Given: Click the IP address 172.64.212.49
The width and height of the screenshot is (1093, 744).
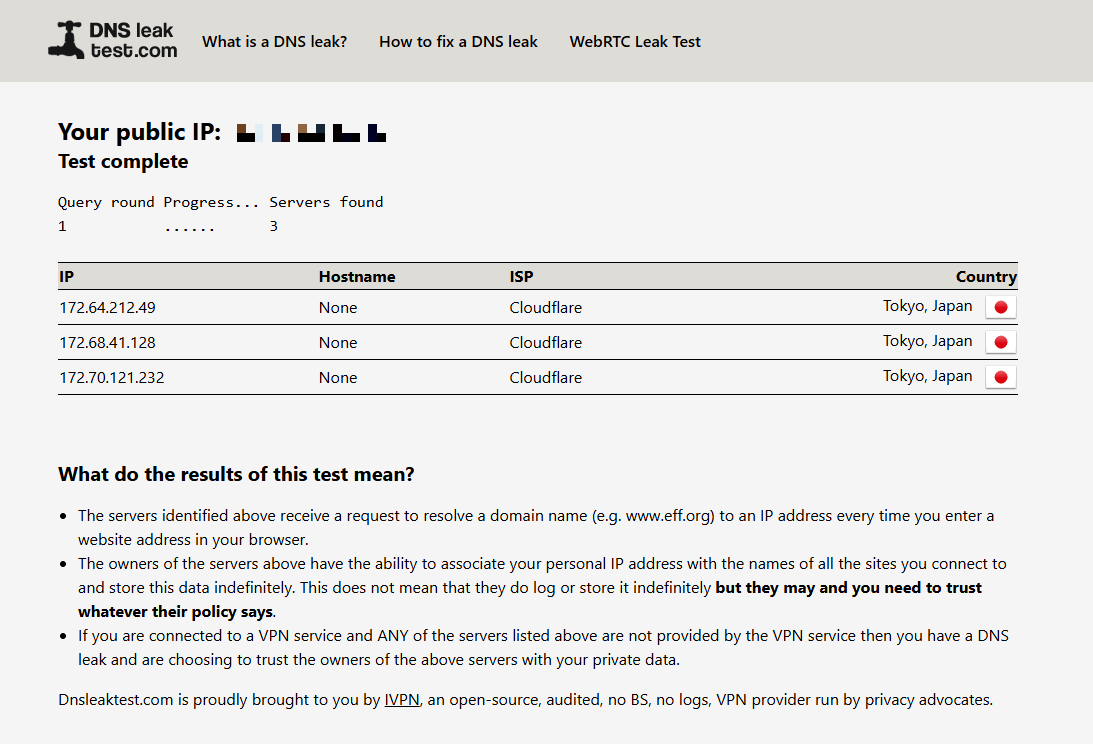Looking at the screenshot, I should (x=107, y=308).
